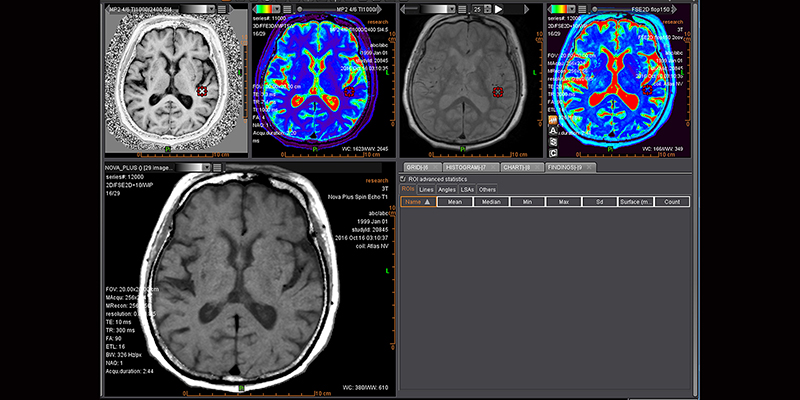Viewport: 800px width, 400px height.
Task: Click the 'A' annotation icon in the FSE2D viewer
Action: (553, 129)
